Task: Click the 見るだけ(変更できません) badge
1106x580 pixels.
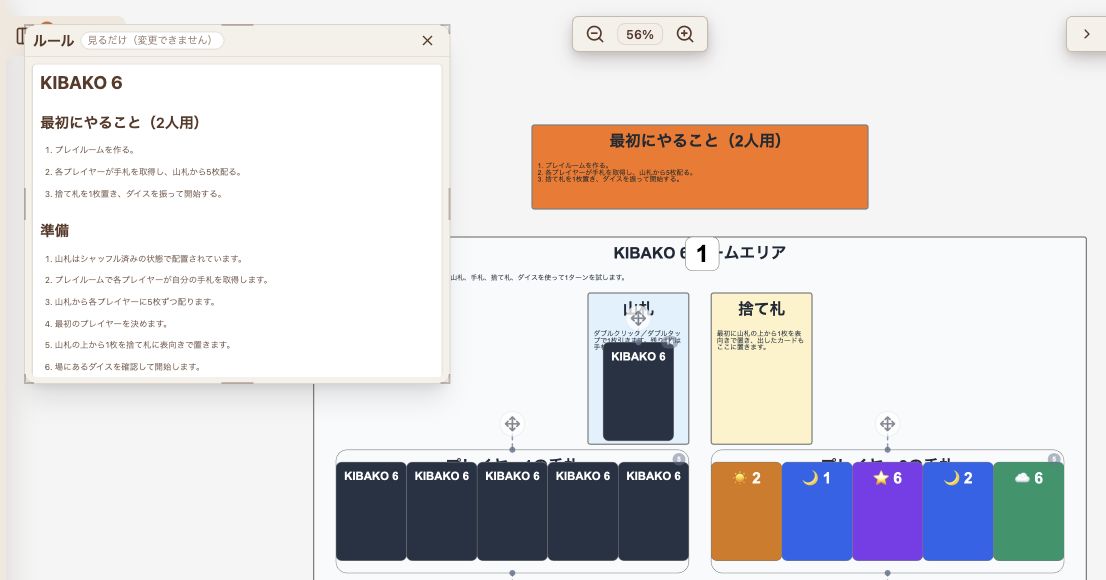Action: coord(152,40)
